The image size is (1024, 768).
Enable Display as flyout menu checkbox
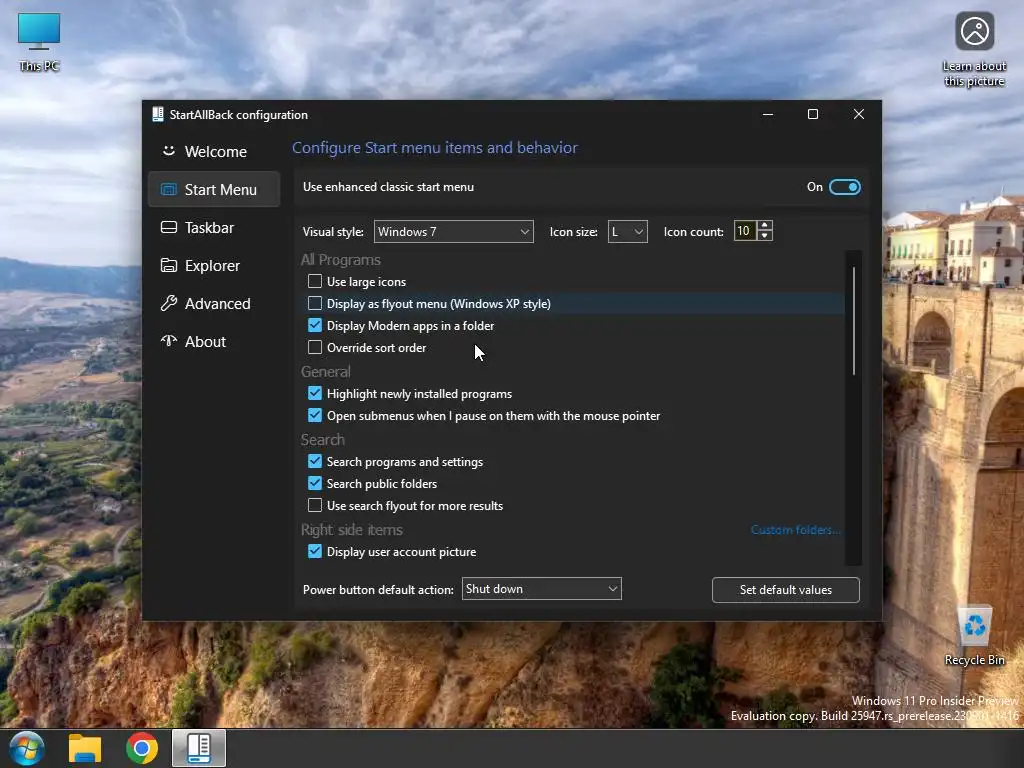[315, 304]
